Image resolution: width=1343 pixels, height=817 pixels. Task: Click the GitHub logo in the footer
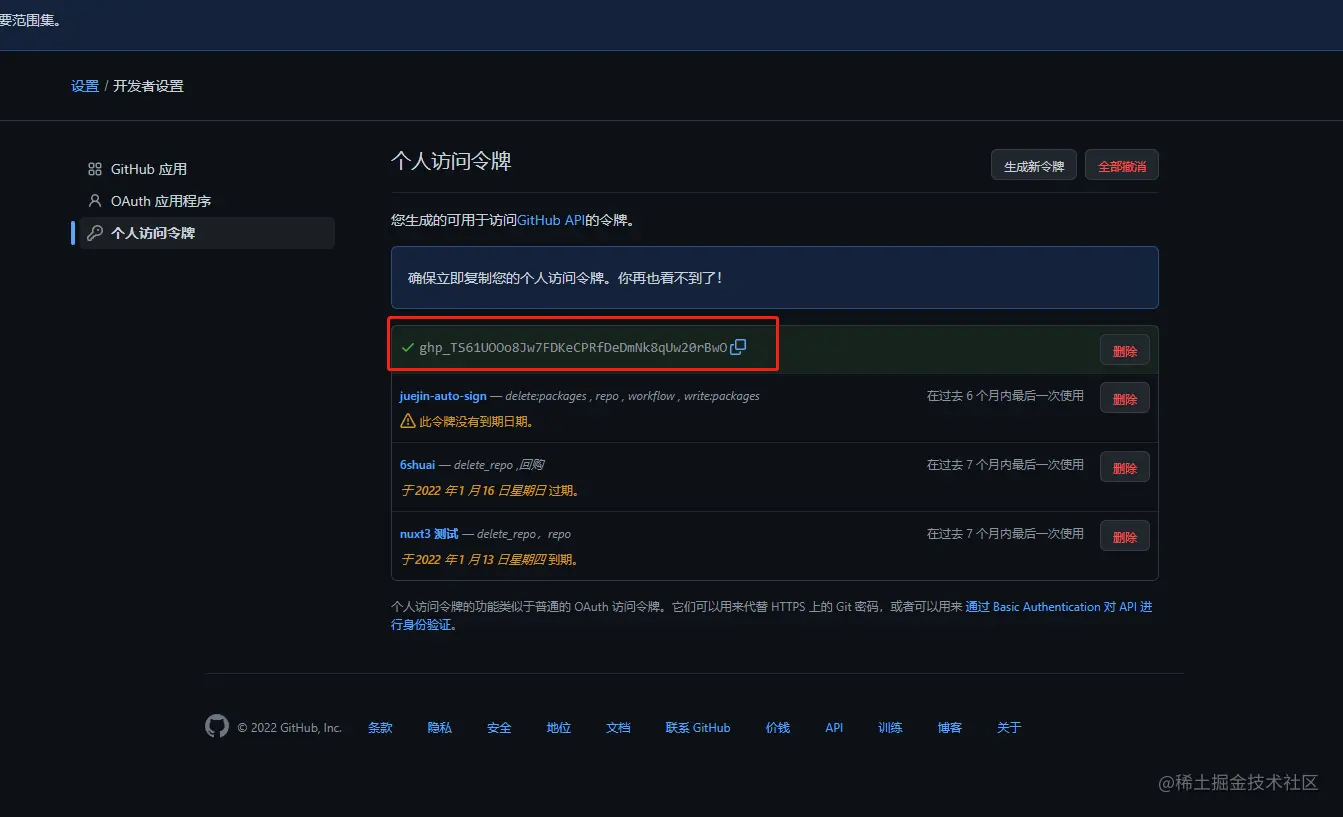217,726
